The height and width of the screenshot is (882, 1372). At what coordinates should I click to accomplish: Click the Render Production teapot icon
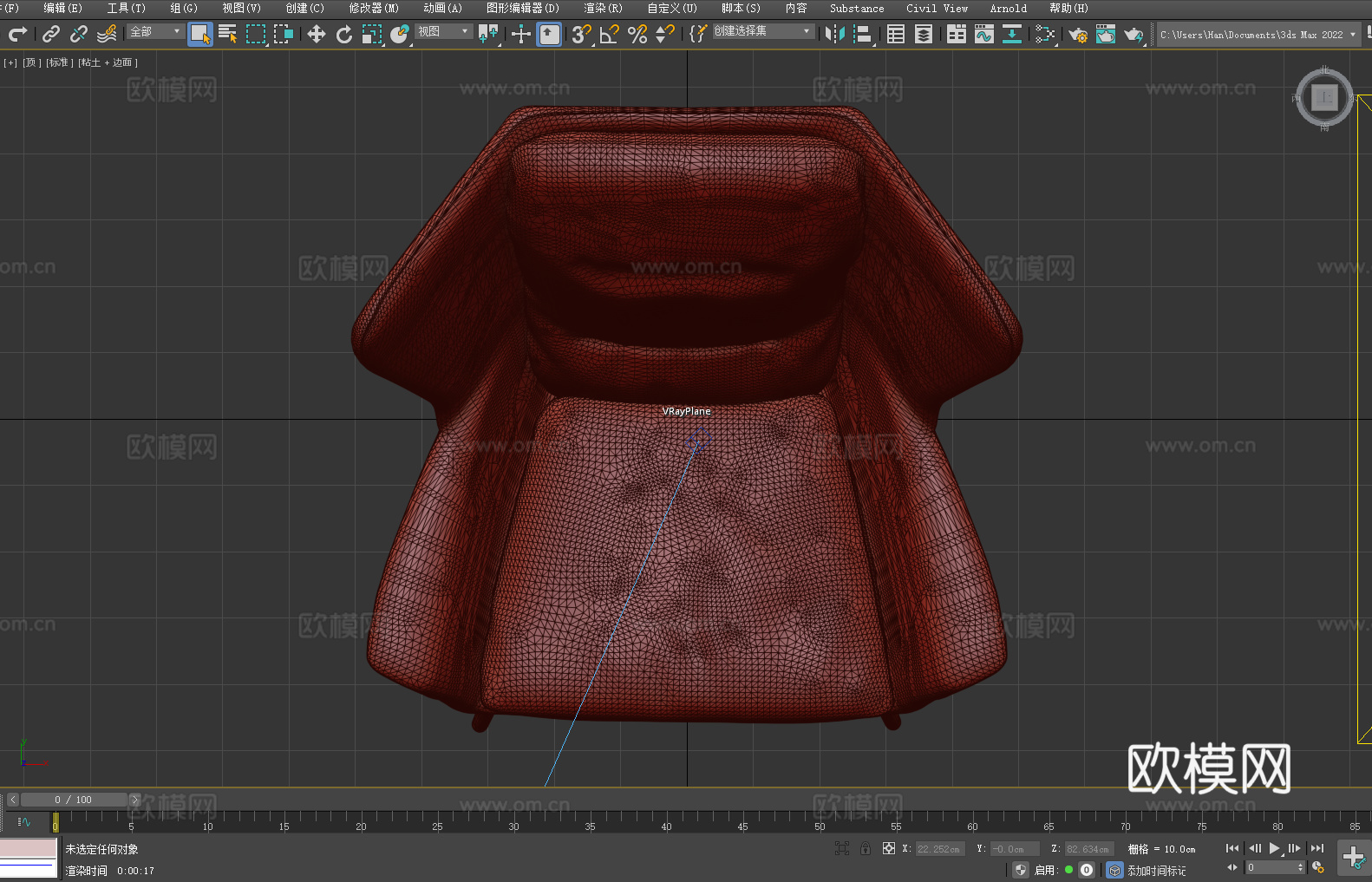[x=1134, y=34]
